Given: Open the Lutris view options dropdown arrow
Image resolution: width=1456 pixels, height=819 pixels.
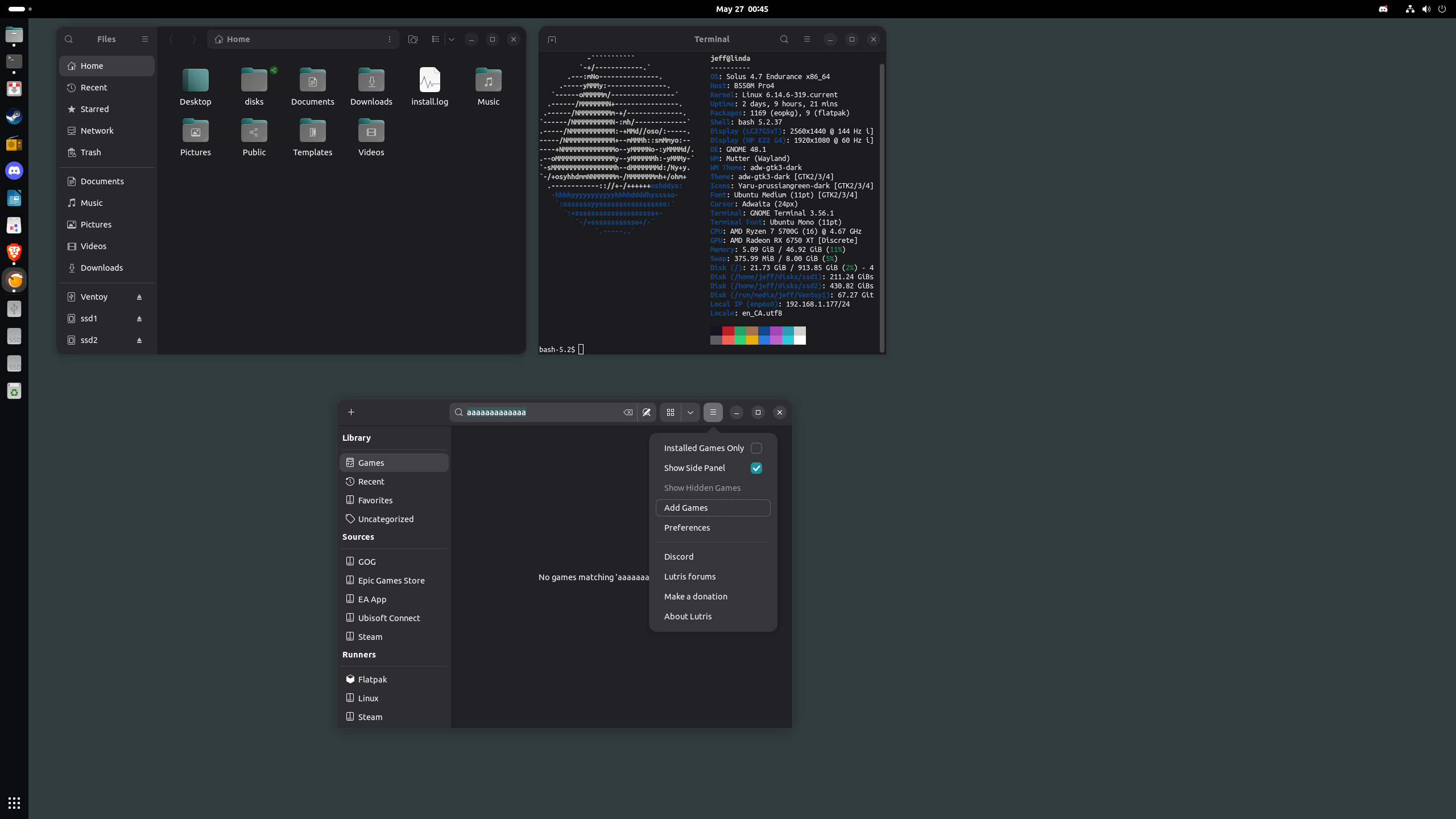Looking at the screenshot, I should point(690,412).
